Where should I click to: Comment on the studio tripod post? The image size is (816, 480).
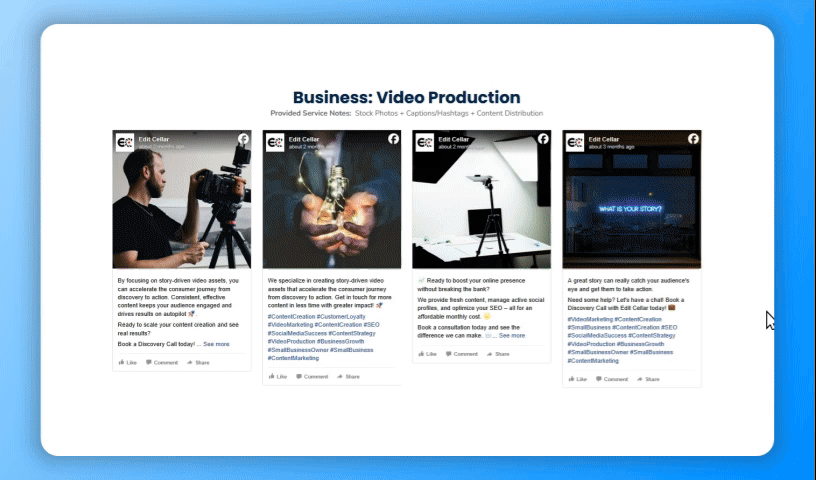[462, 354]
